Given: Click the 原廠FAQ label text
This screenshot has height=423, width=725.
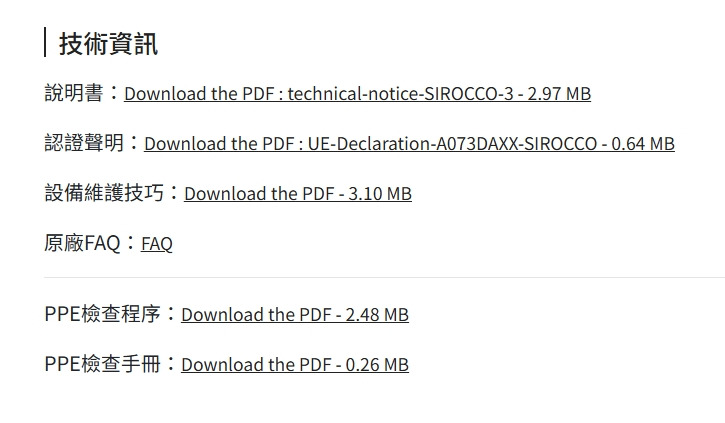Looking at the screenshot, I should click(x=83, y=244).
